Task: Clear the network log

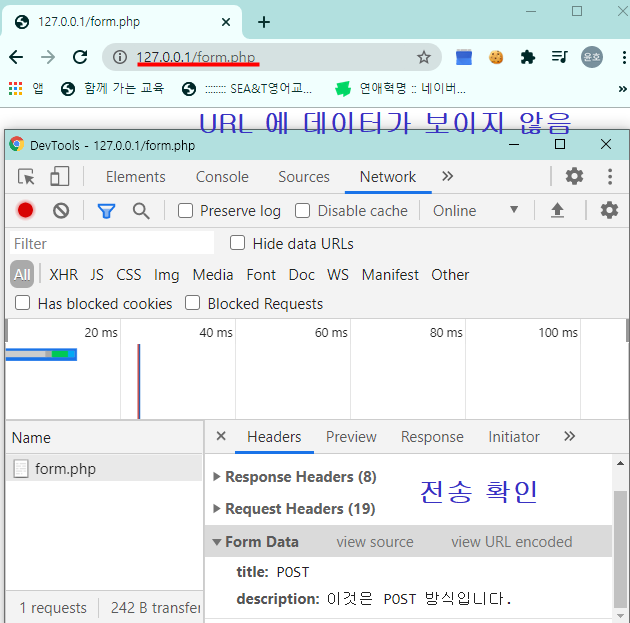Action: pos(61,210)
